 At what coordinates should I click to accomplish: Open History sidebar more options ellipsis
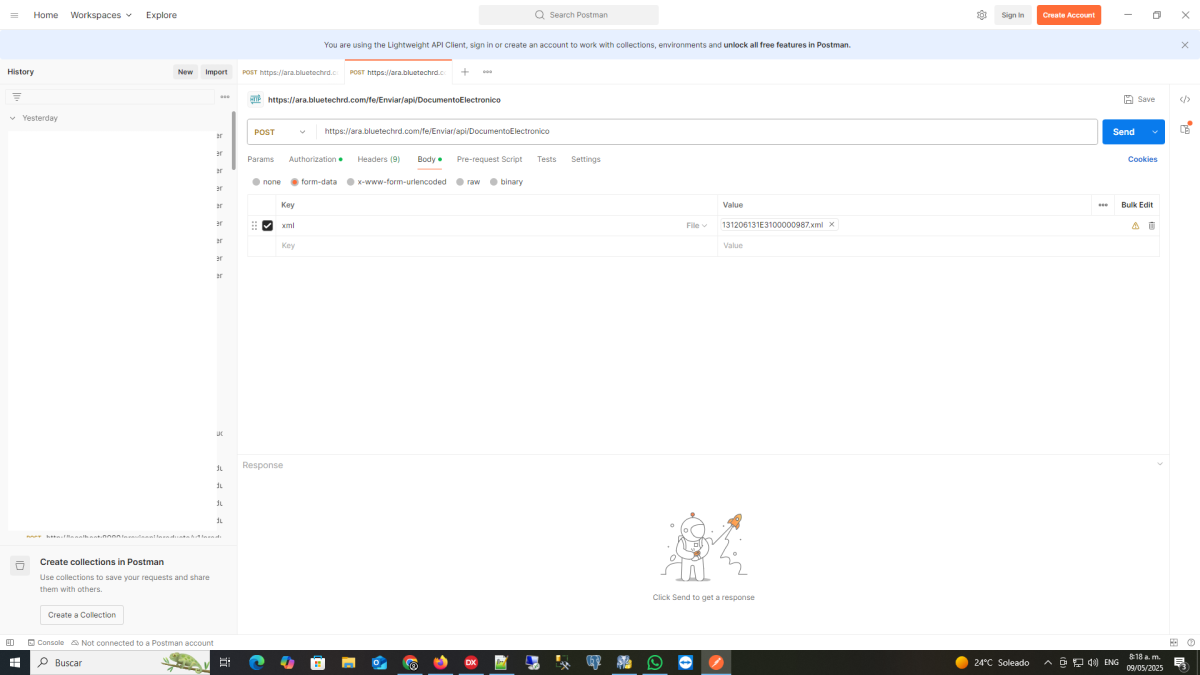225,97
